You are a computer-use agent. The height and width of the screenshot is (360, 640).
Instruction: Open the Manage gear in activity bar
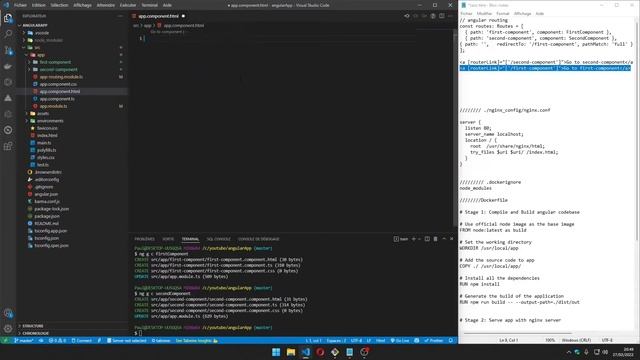(8, 329)
